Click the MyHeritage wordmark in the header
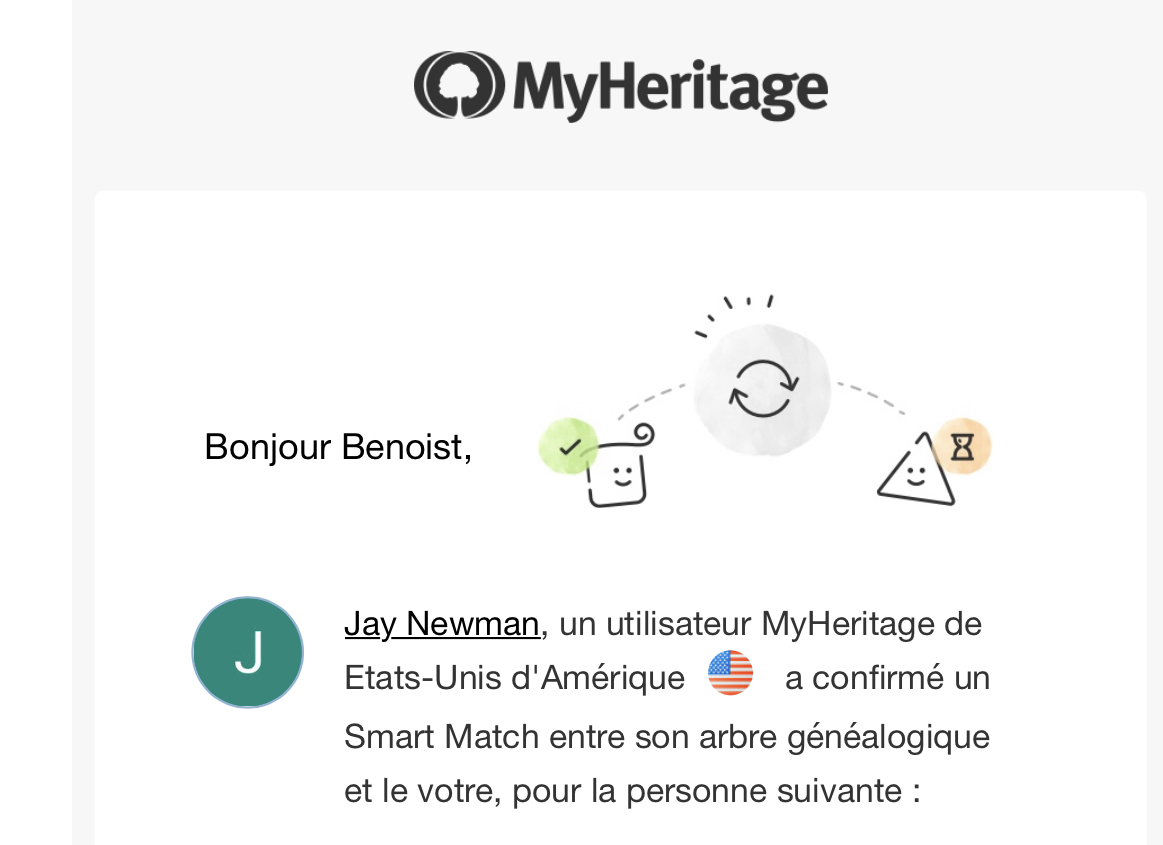This screenshot has height=845, width=1163. pyautogui.click(x=670, y=88)
